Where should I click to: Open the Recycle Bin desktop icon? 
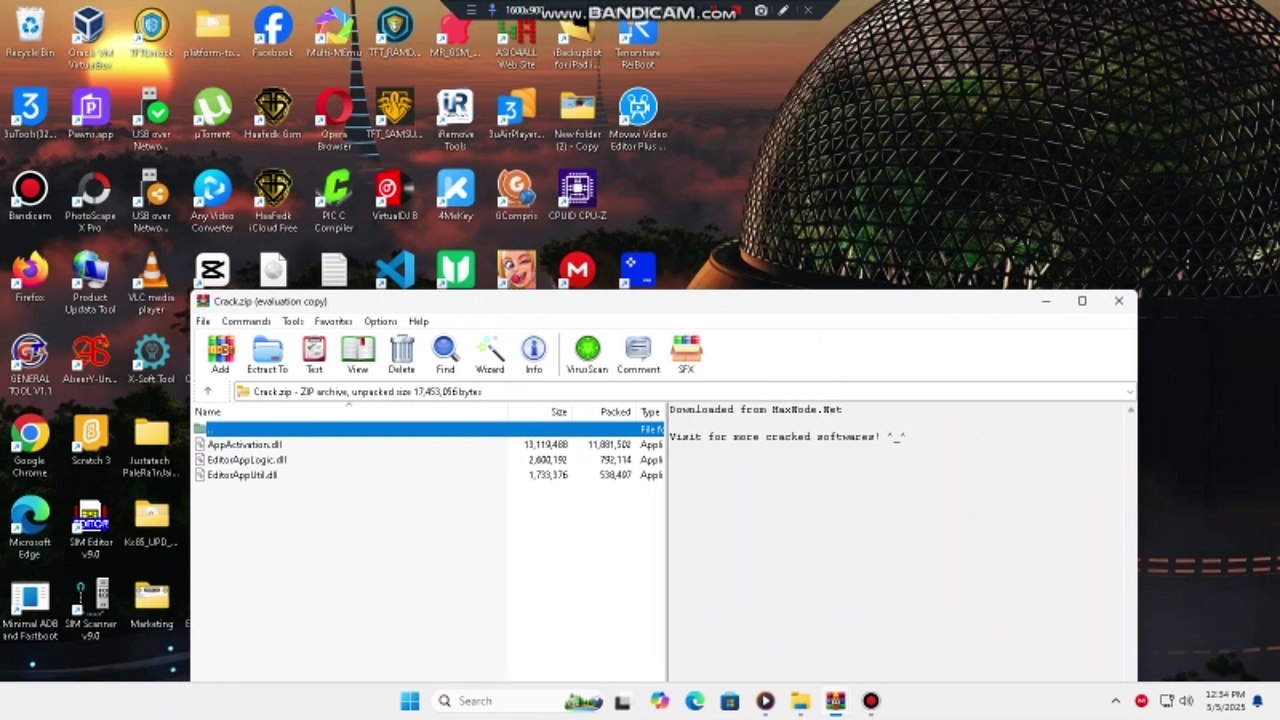[x=30, y=33]
